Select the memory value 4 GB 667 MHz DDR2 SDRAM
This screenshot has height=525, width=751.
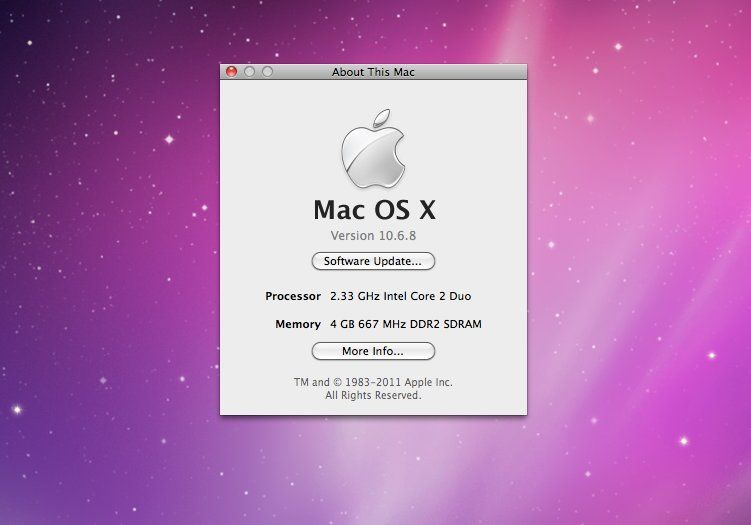[406, 324]
